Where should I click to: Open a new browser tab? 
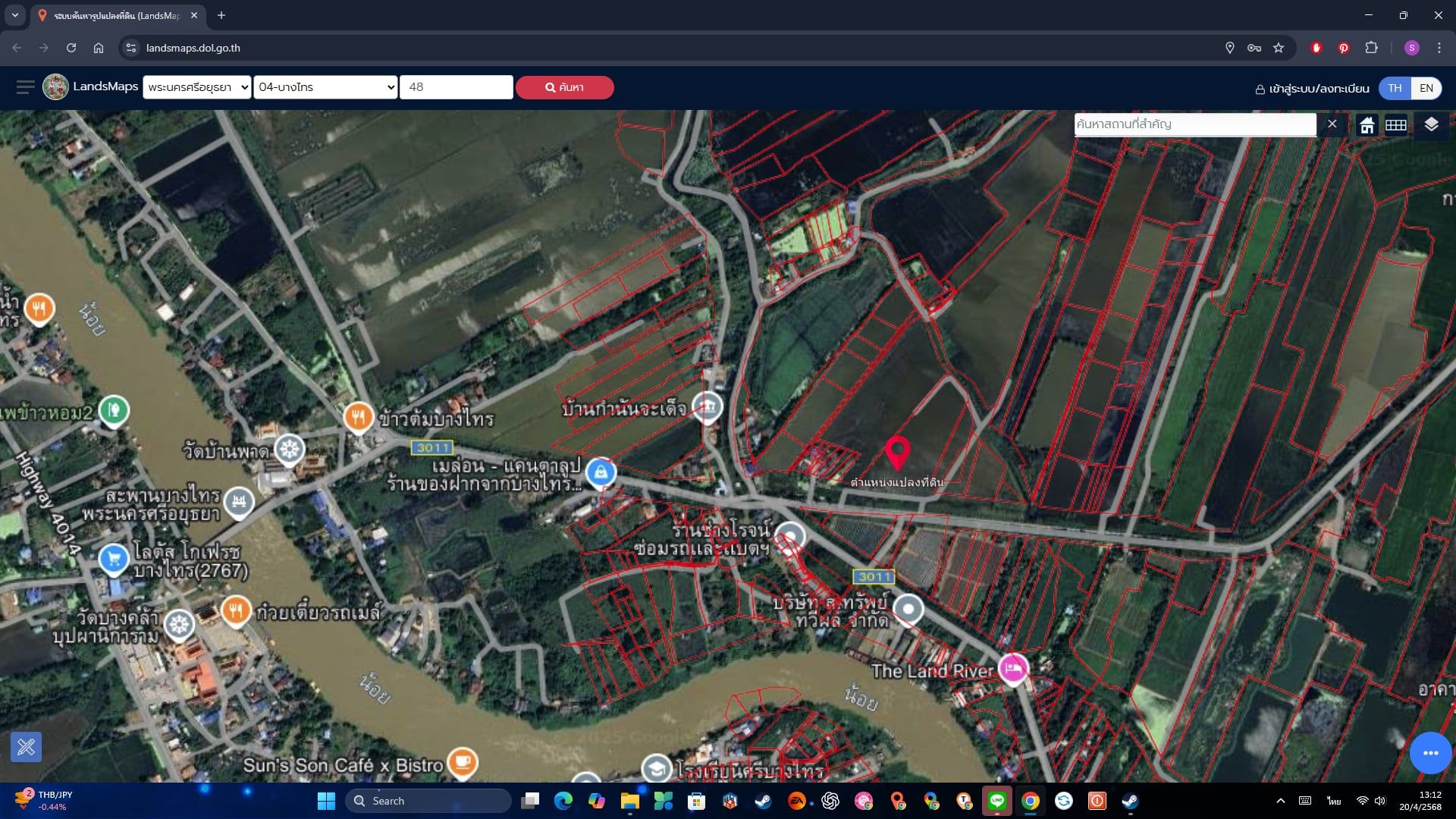[x=221, y=15]
